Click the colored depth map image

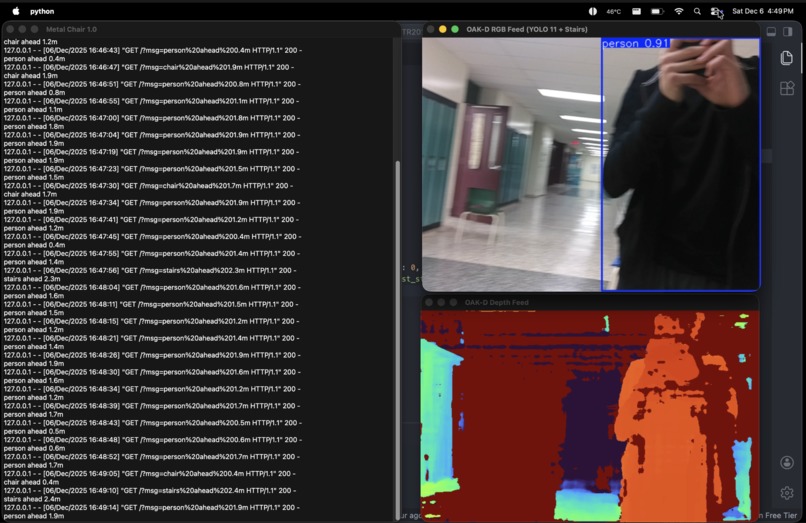click(x=590, y=416)
